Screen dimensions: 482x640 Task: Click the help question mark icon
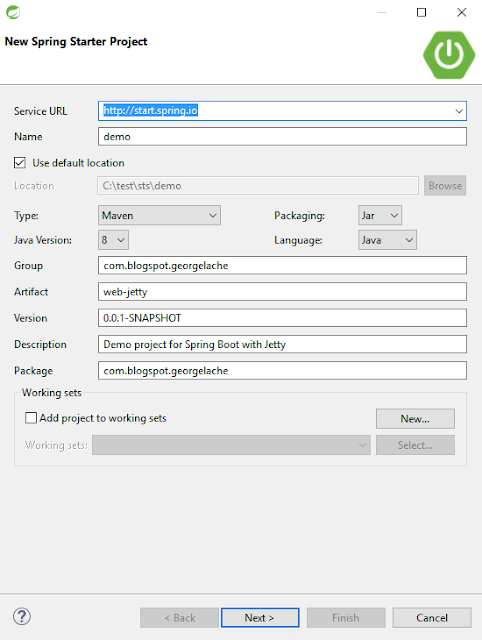tap(22, 616)
